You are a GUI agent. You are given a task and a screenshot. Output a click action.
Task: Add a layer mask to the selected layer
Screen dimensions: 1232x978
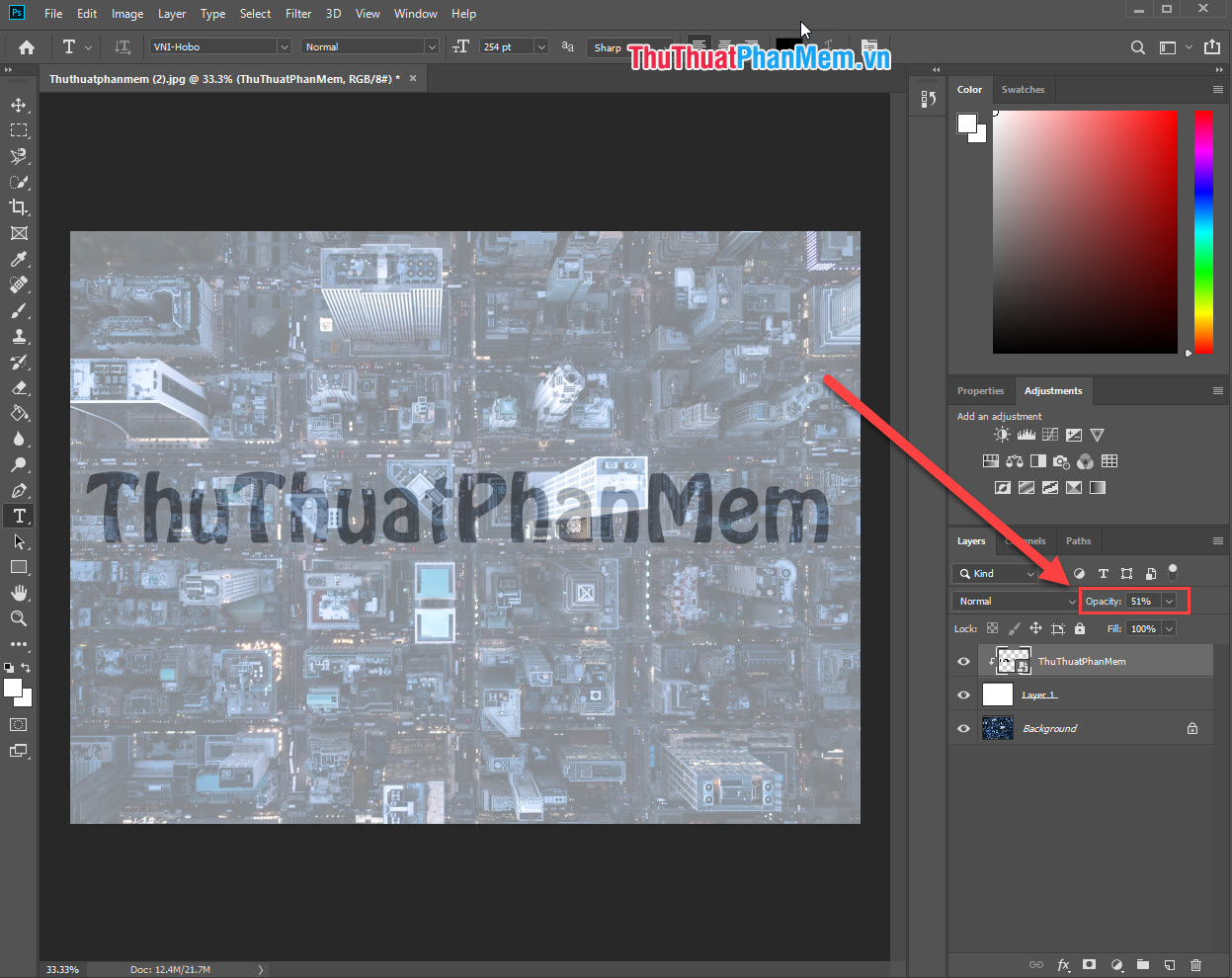pyautogui.click(x=1090, y=965)
